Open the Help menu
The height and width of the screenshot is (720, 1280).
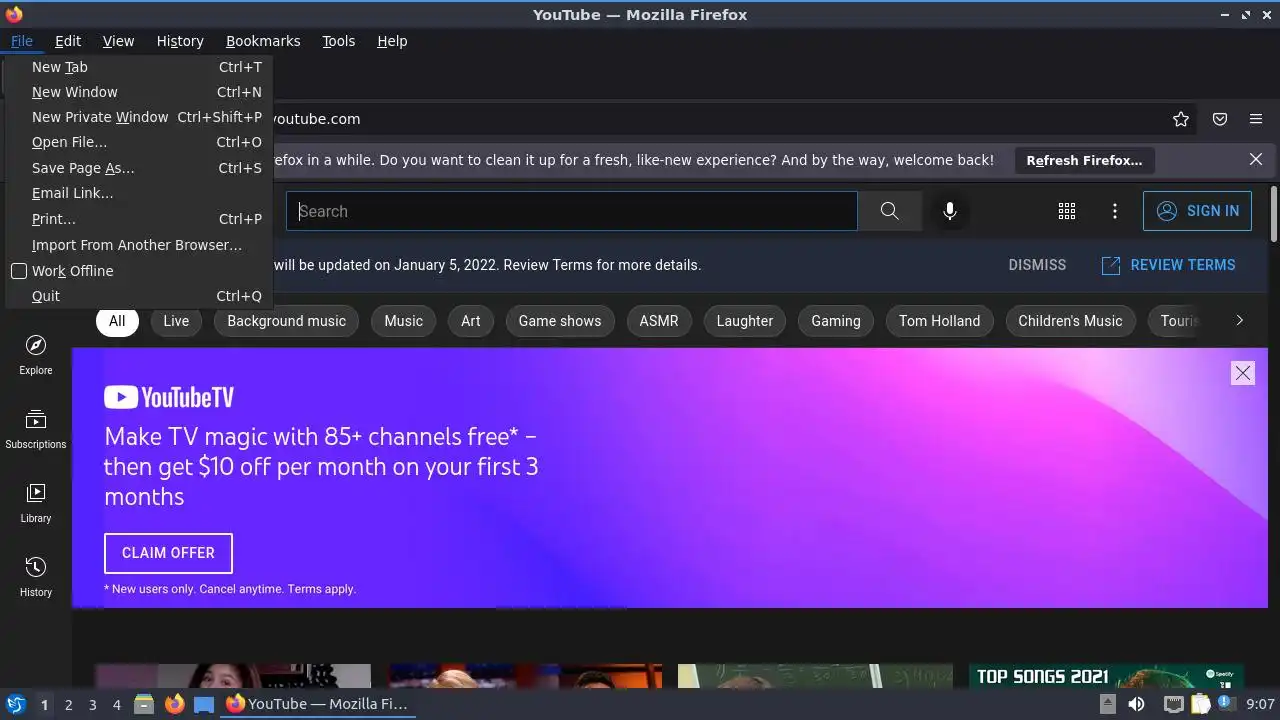(x=392, y=41)
